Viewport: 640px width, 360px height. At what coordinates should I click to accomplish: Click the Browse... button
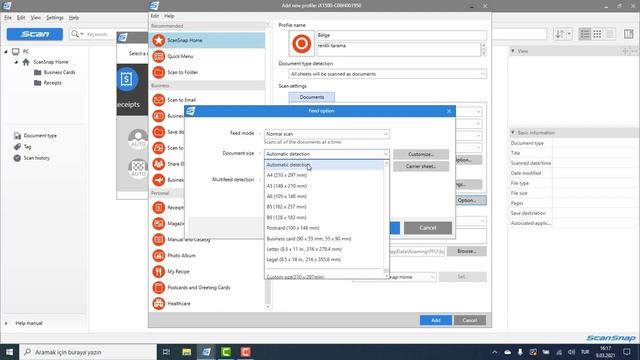[x=467, y=251]
